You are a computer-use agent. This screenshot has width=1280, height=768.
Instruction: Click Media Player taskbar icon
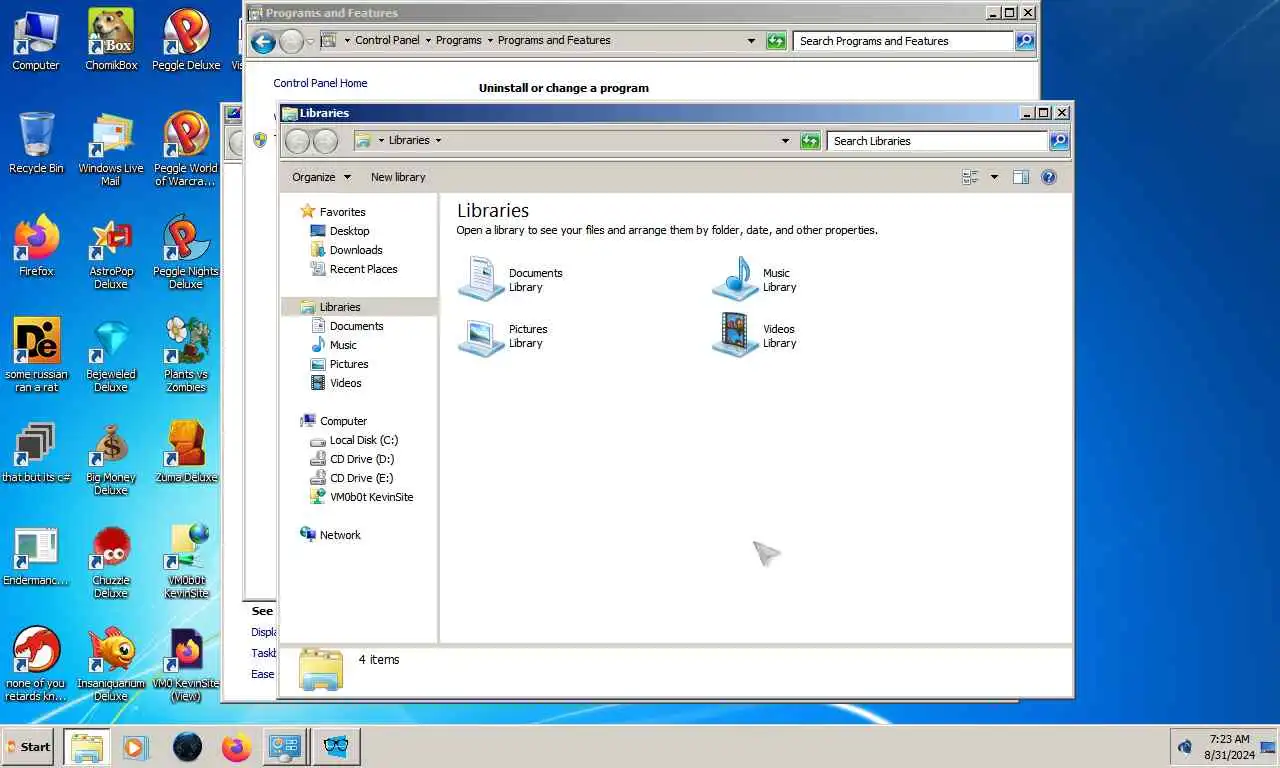point(136,747)
